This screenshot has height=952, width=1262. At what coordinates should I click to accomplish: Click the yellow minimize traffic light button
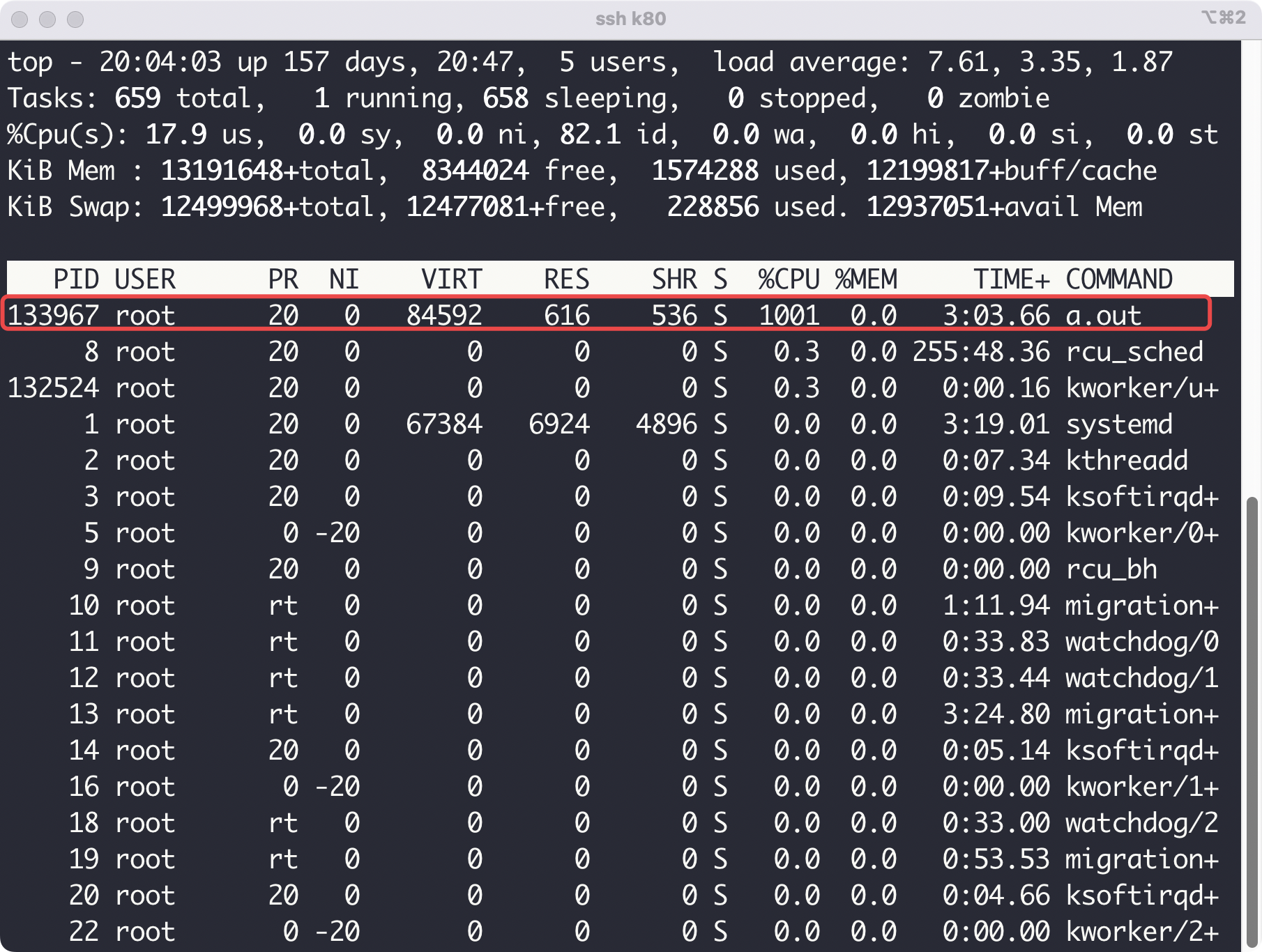pos(47,19)
